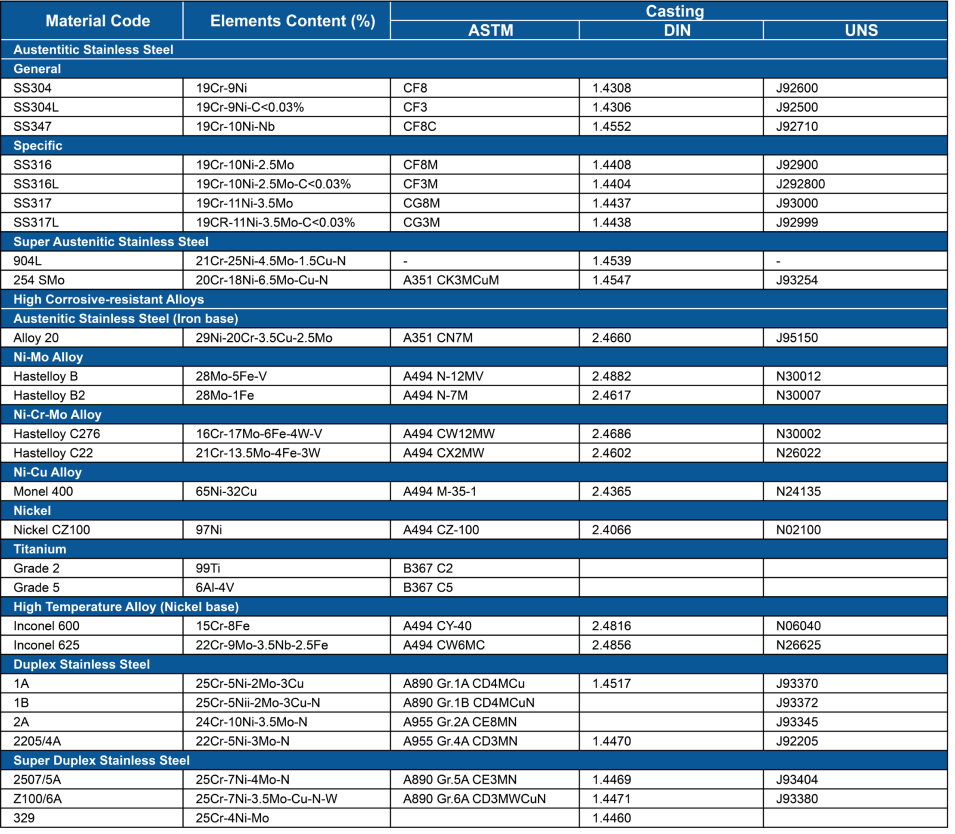
Task: Expand the Ni-Mo Alloy section
Action: click(48, 357)
